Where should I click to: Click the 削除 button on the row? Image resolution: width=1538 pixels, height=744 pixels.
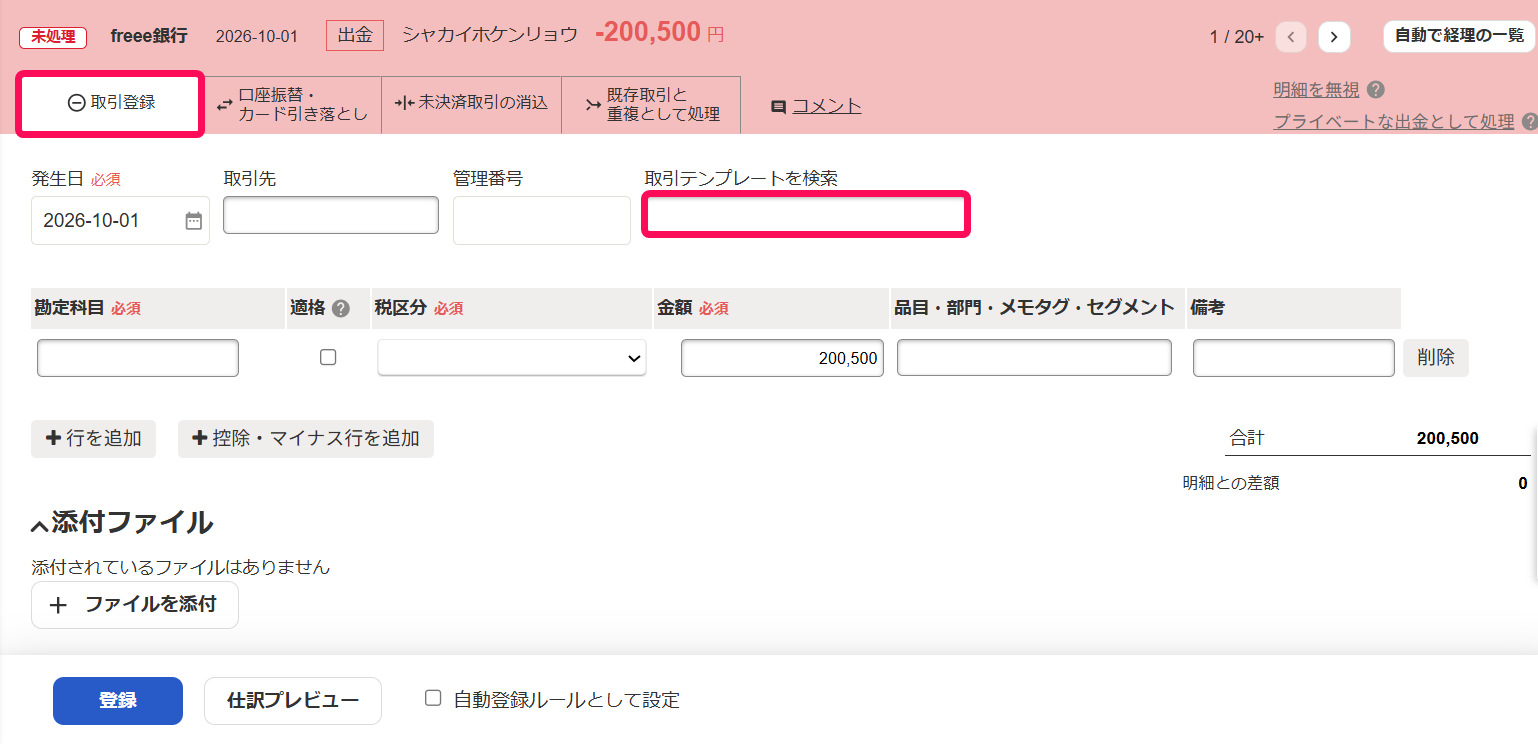pos(1436,358)
